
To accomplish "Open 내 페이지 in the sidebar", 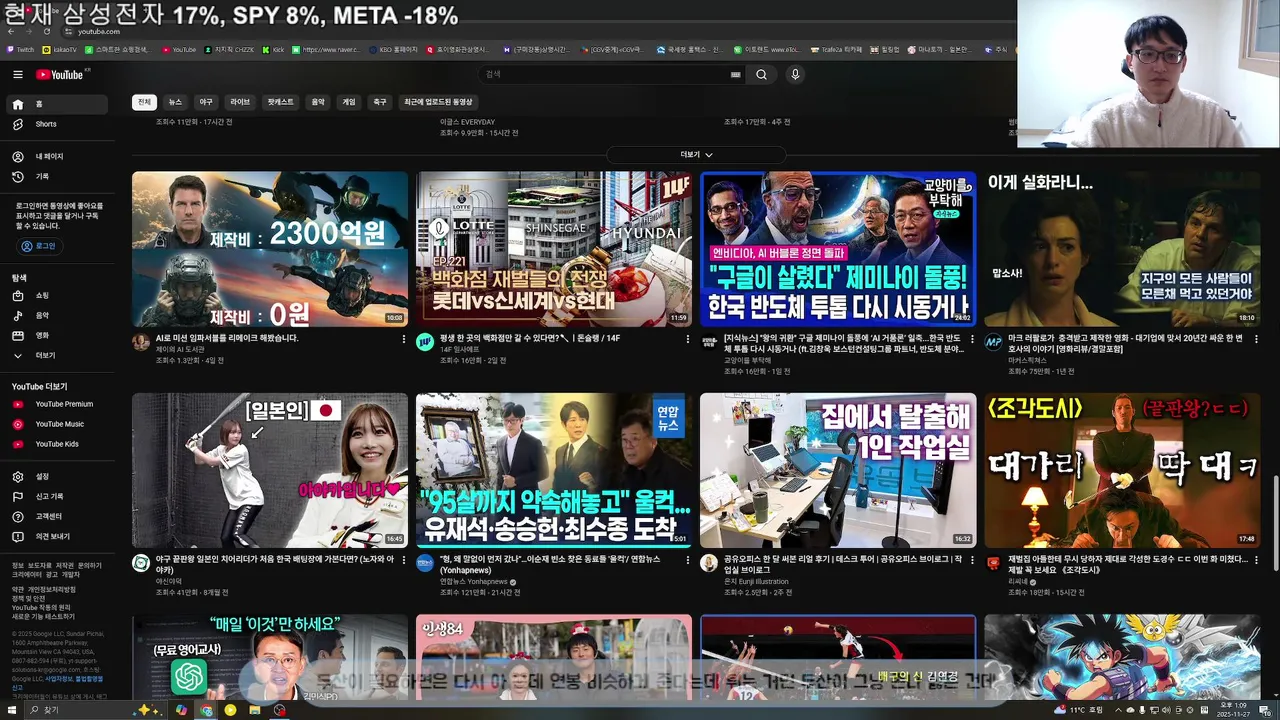I will [x=57, y=157].
